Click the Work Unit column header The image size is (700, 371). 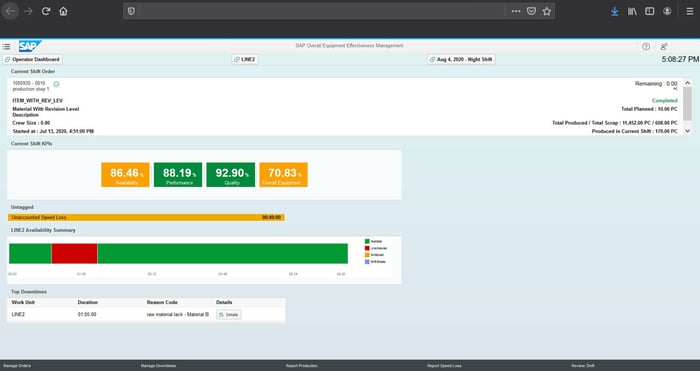click(23, 302)
